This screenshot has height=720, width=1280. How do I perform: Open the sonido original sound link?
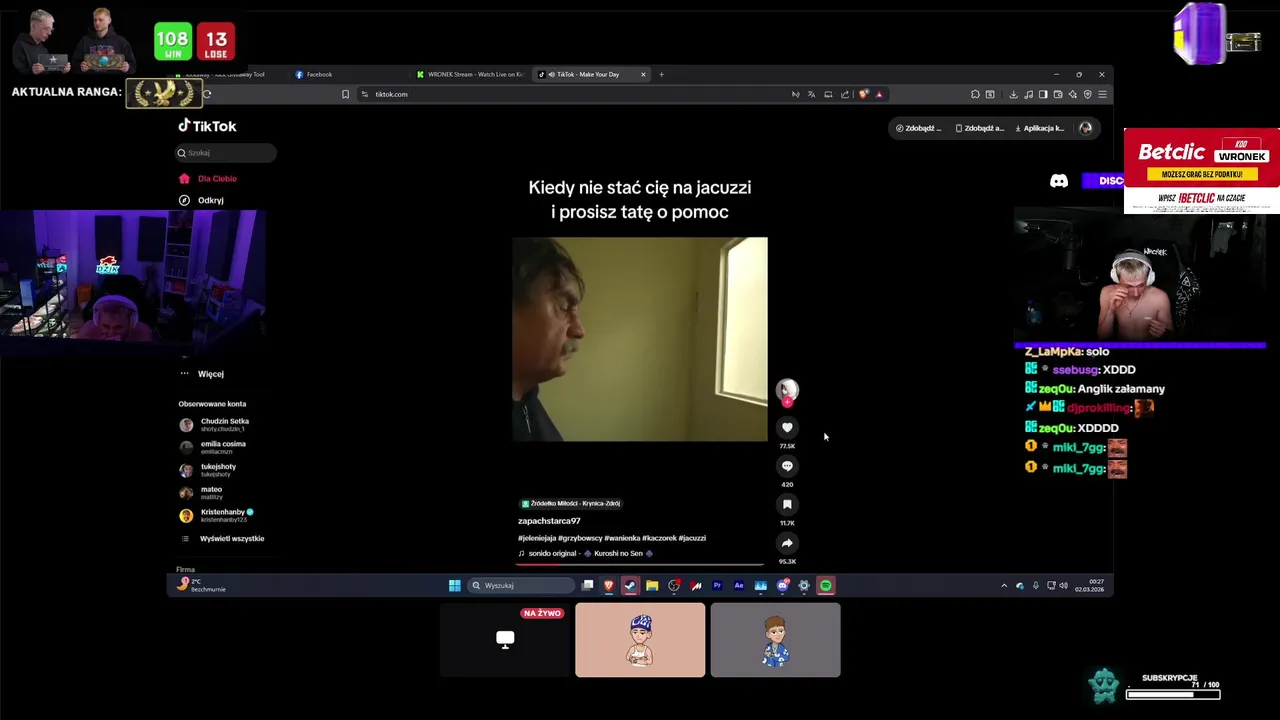pos(585,553)
